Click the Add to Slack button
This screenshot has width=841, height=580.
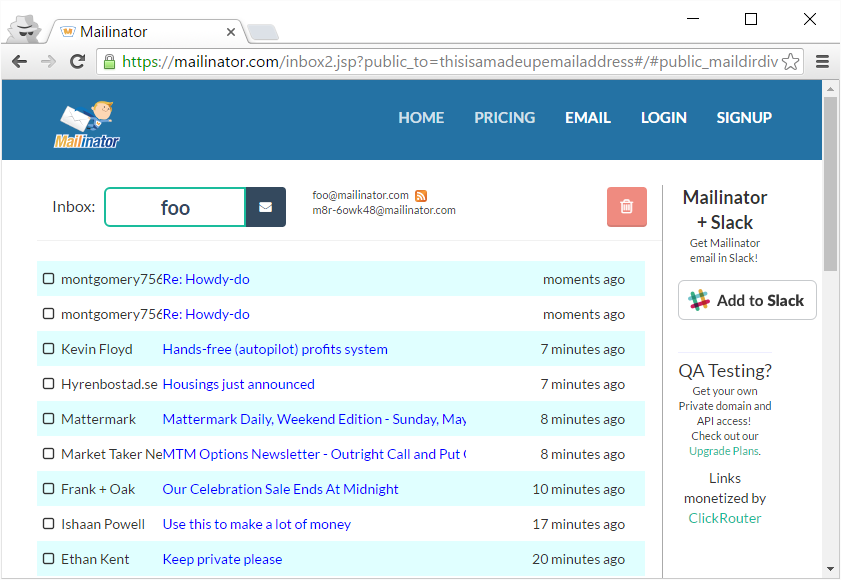pyautogui.click(x=747, y=300)
